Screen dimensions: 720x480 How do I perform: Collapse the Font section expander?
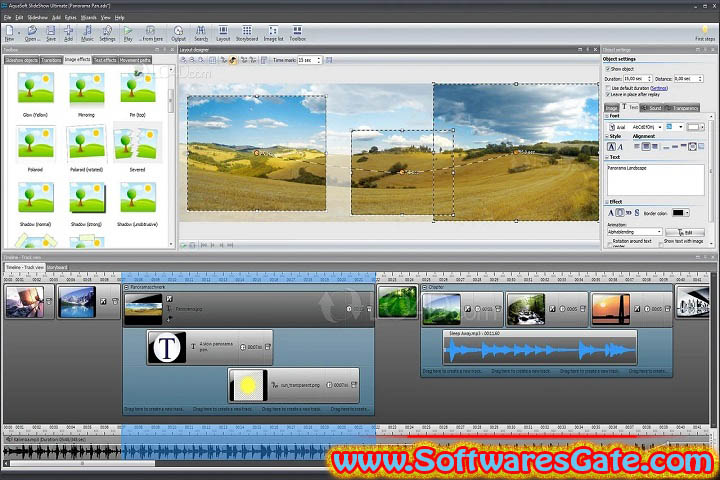[607, 116]
